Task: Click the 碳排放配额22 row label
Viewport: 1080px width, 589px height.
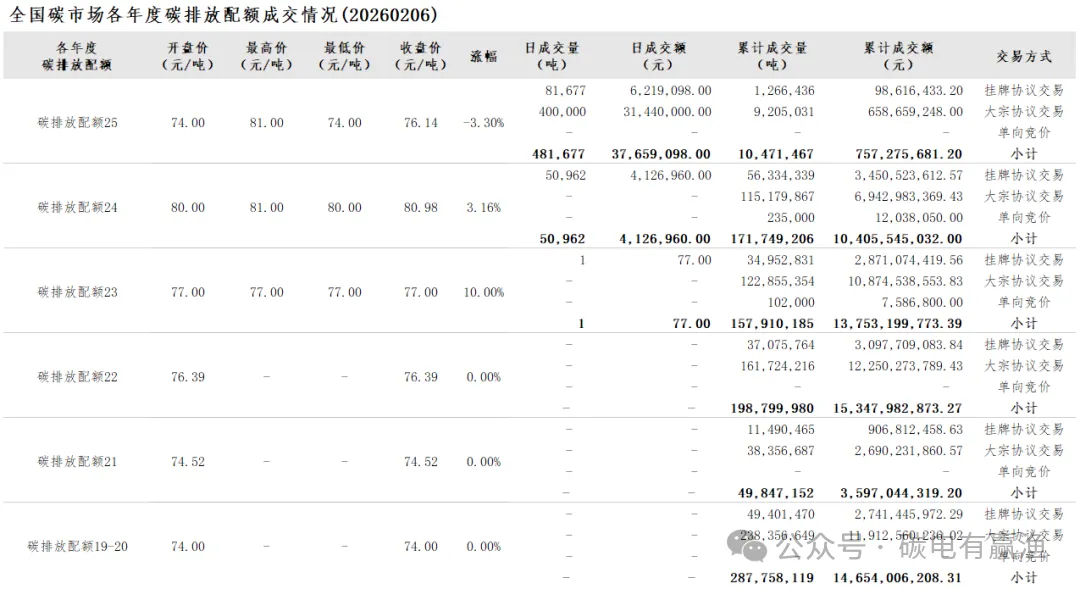Action: pos(78,377)
